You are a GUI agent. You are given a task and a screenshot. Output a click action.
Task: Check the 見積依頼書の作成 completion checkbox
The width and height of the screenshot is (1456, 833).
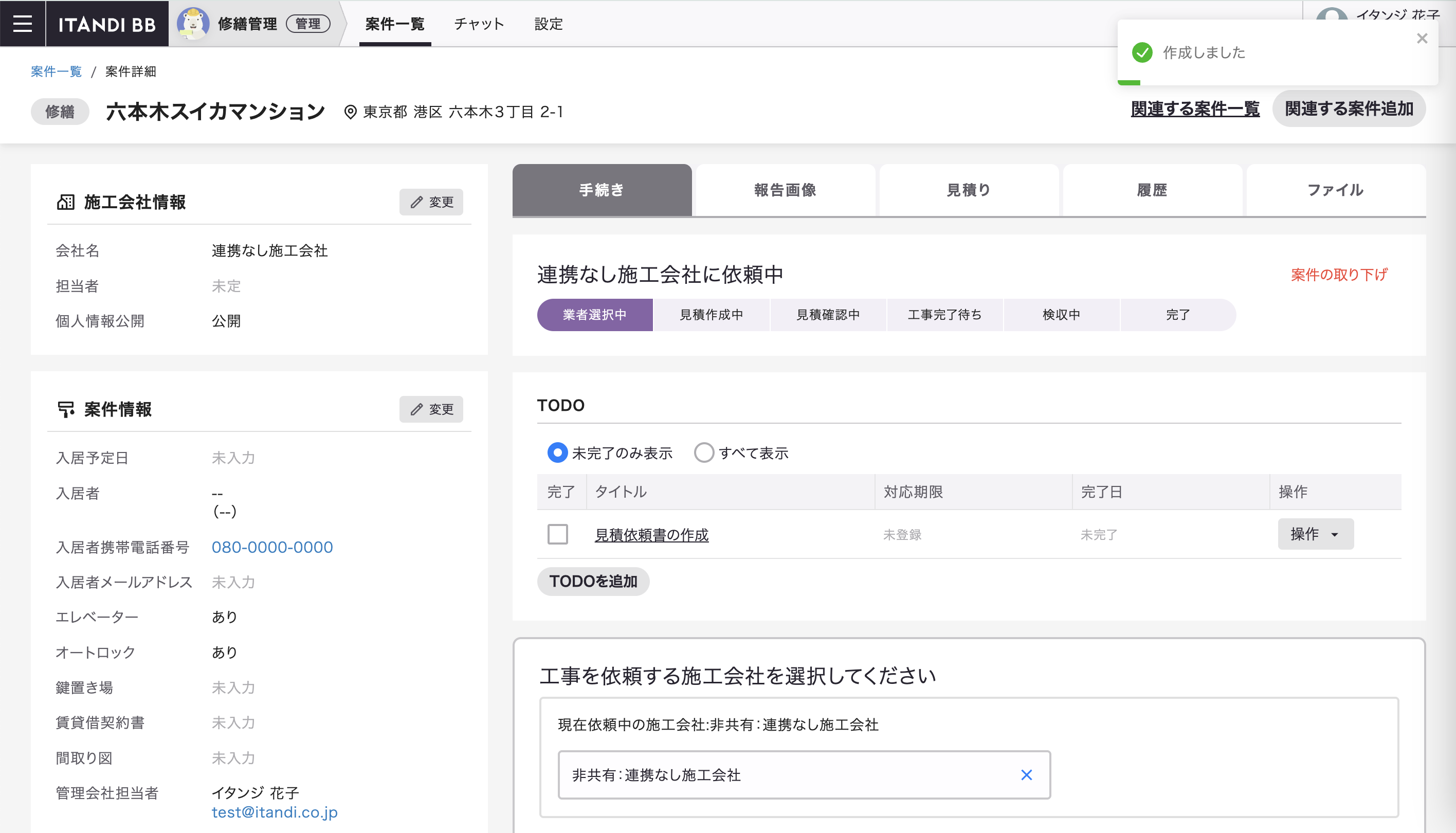[x=558, y=534]
